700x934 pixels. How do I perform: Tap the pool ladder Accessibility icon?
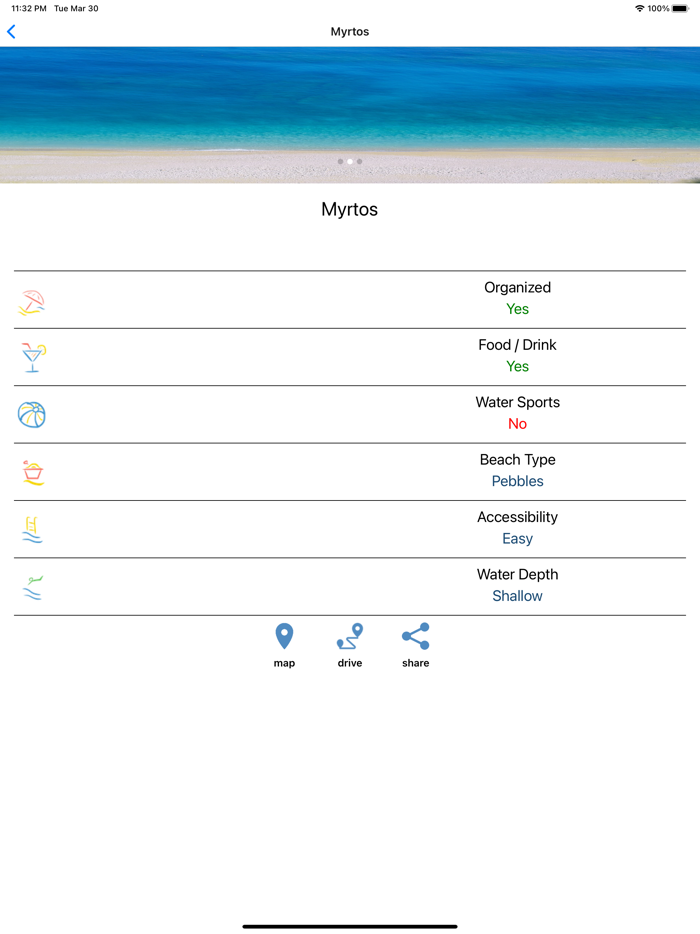click(32, 530)
